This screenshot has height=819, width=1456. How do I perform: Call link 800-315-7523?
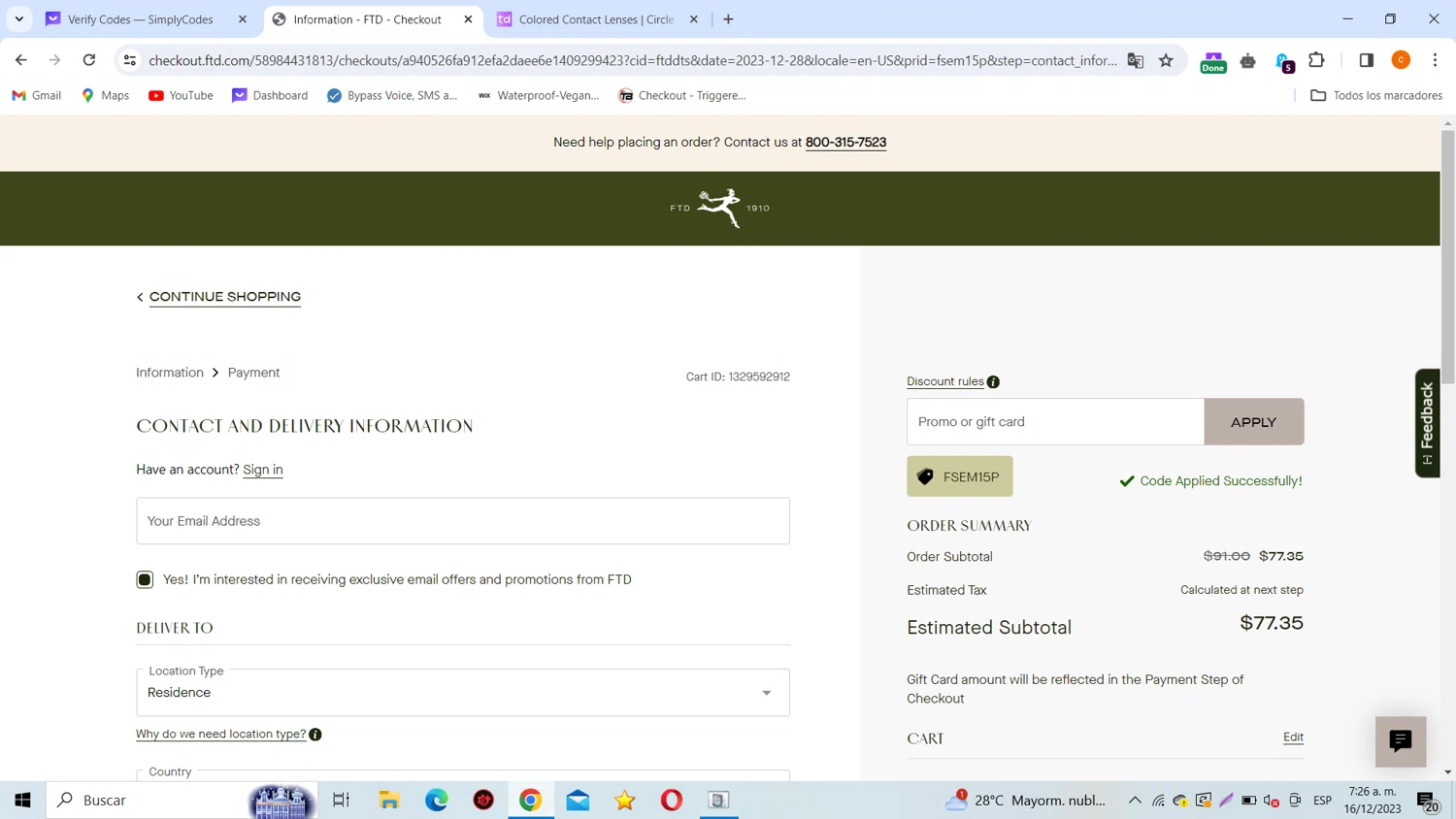click(x=845, y=143)
